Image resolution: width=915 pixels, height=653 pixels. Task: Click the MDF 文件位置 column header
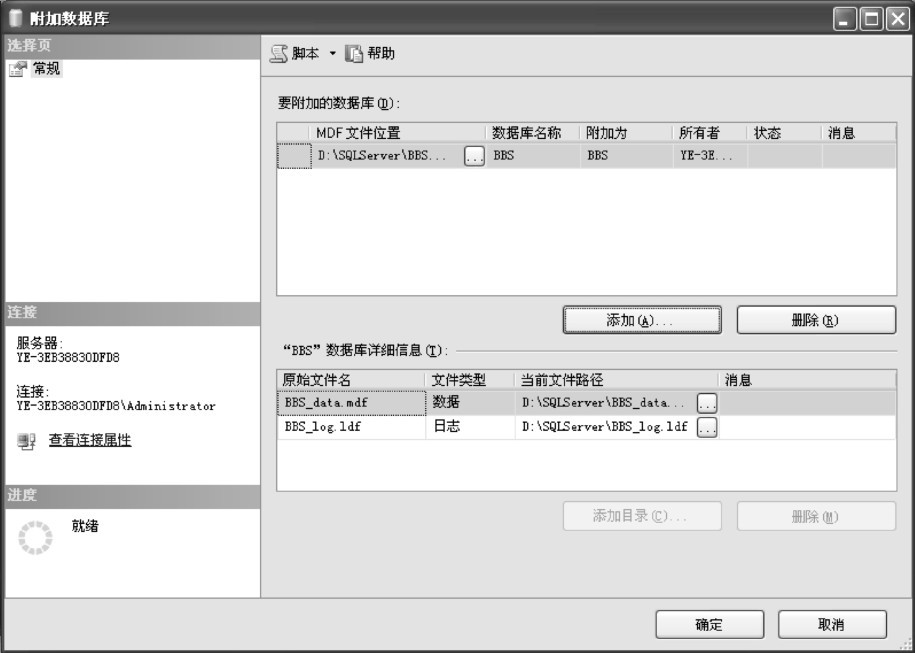coord(399,133)
